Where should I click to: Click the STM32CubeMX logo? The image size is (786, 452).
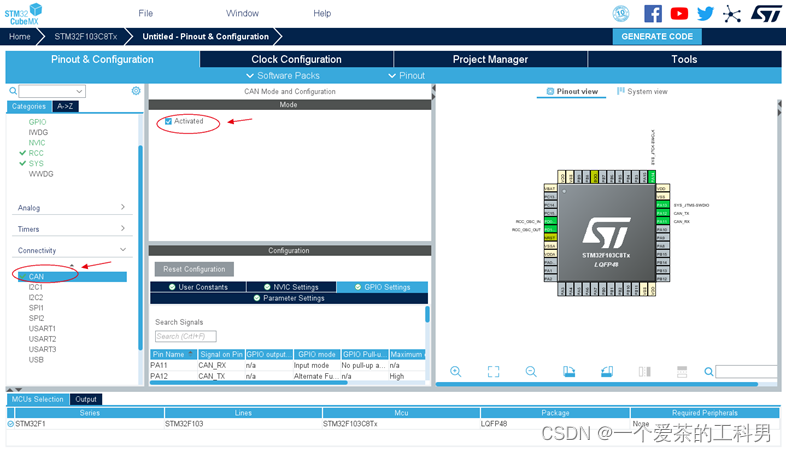pyautogui.click(x=24, y=14)
